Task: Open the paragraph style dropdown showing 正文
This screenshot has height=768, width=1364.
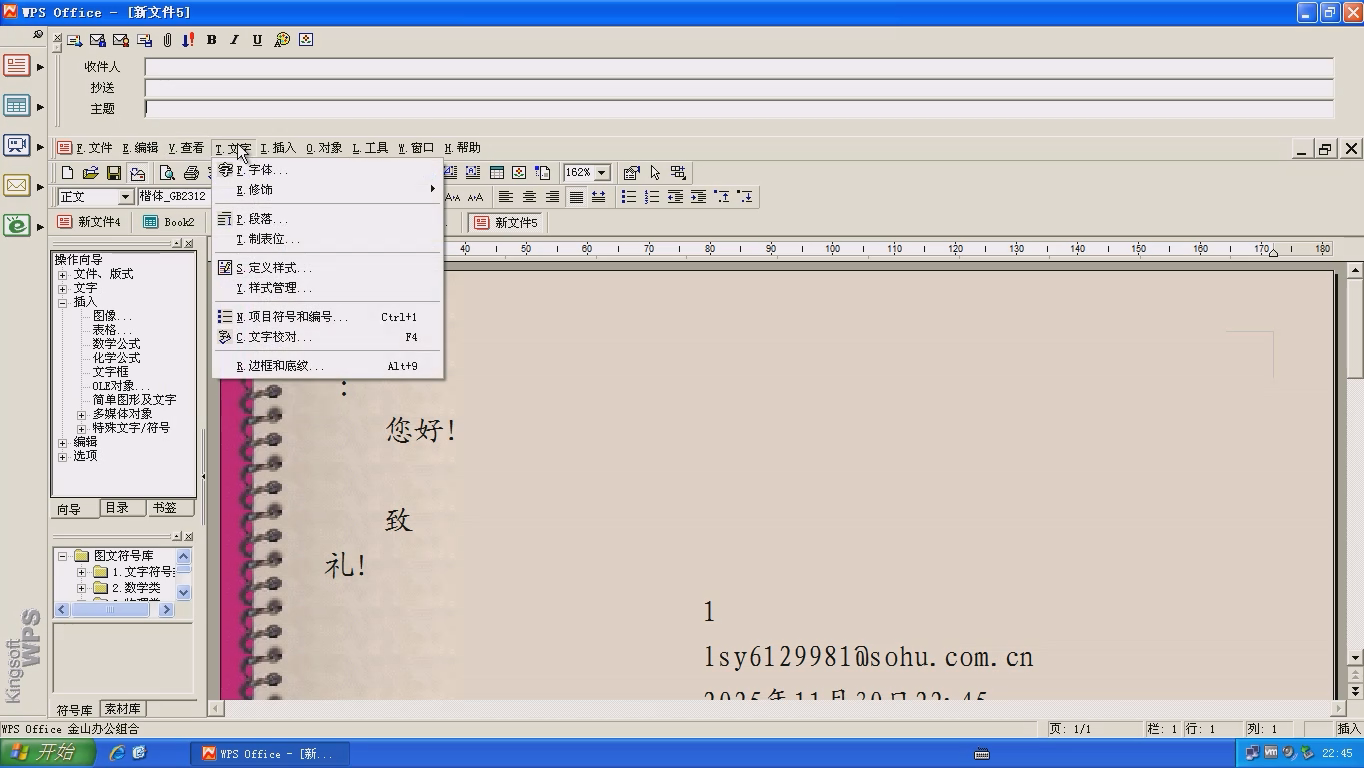Action: pyautogui.click(x=125, y=197)
